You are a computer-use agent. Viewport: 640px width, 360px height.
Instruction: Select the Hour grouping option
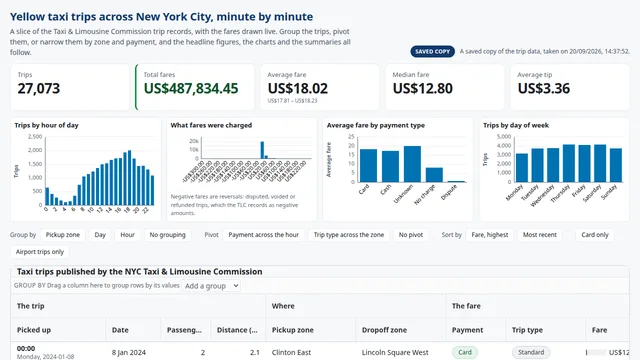click(127, 235)
